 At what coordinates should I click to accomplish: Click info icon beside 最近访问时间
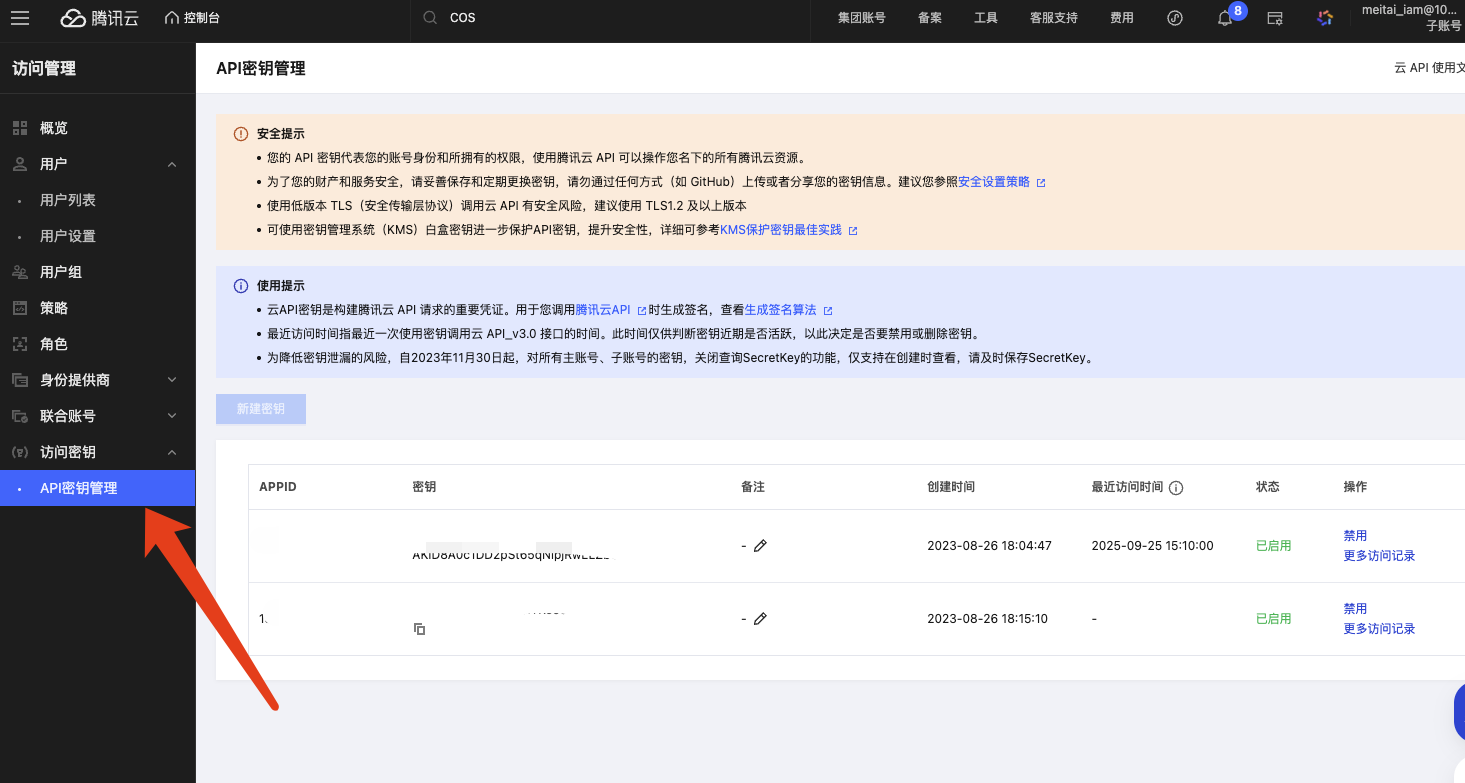point(1176,488)
